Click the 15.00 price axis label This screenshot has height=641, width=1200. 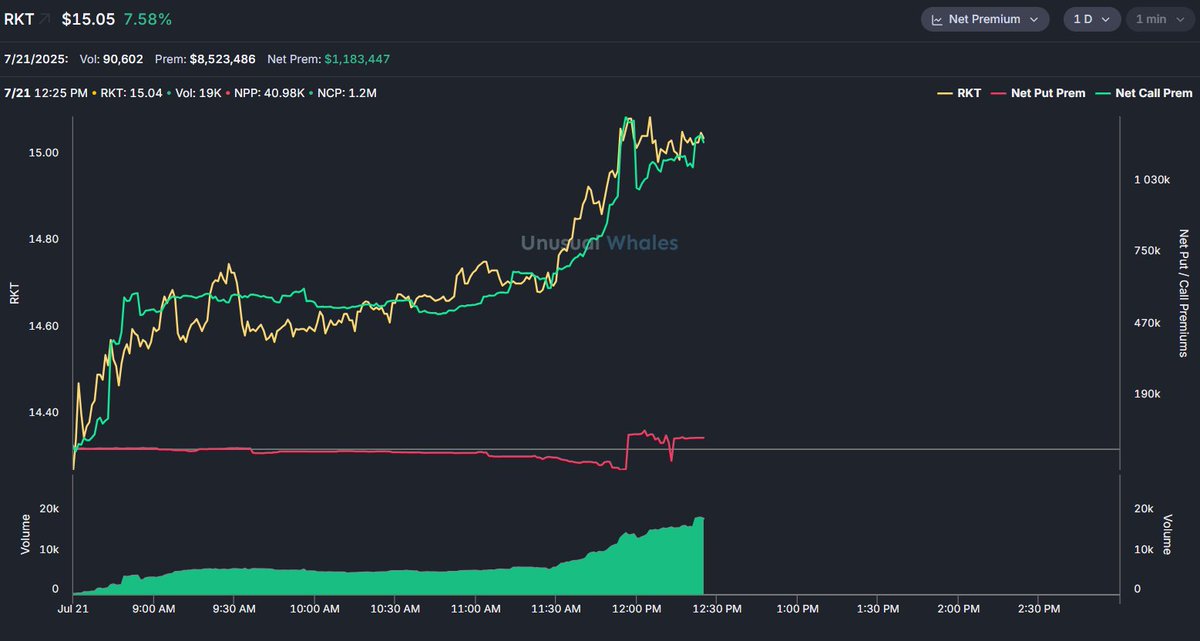43,153
